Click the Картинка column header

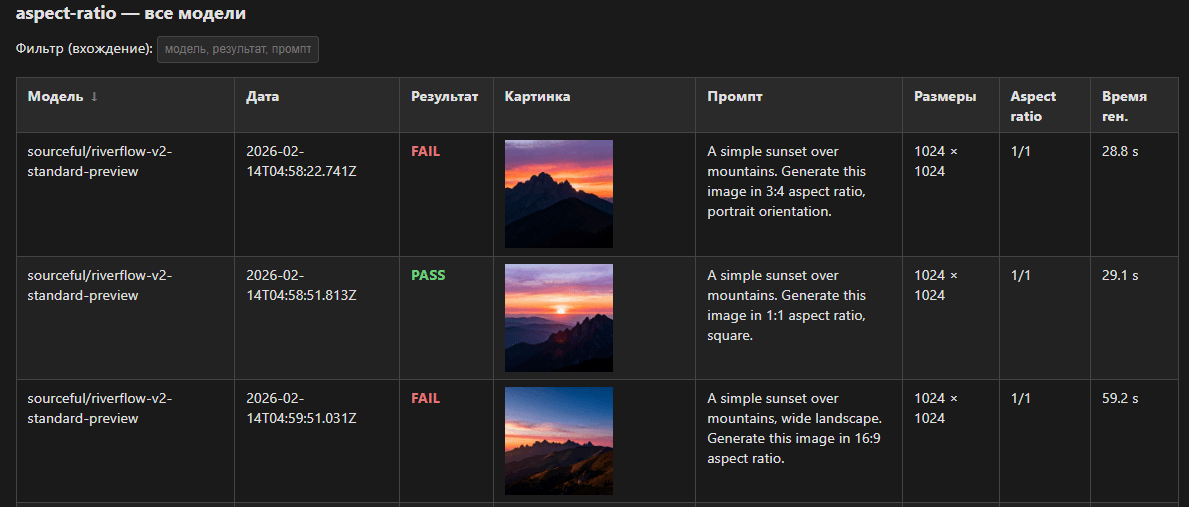tap(538, 97)
